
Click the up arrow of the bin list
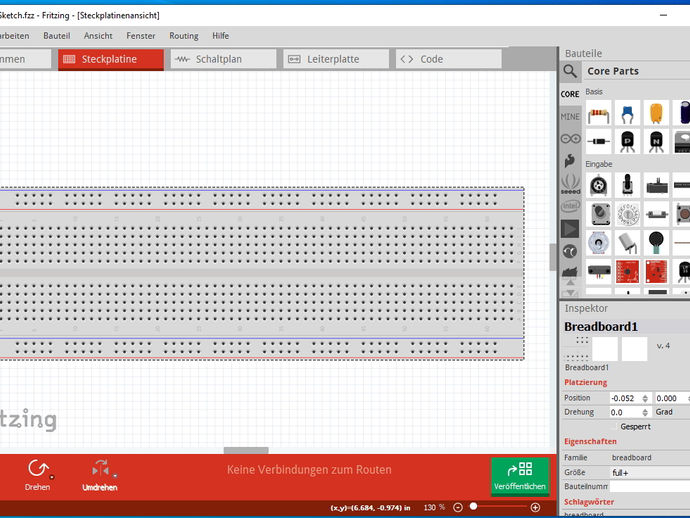point(570,282)
